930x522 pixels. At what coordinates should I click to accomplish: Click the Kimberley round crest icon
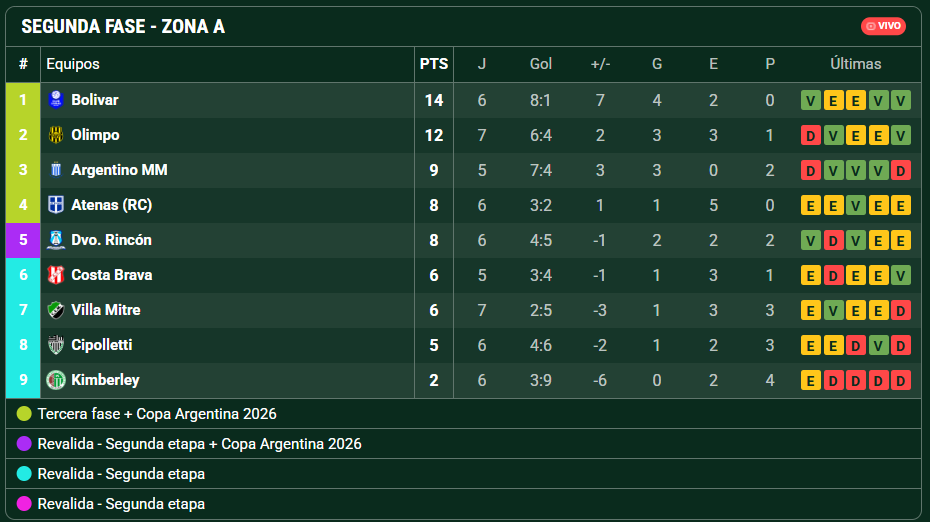pyautogui.click(x=56, y=380)
